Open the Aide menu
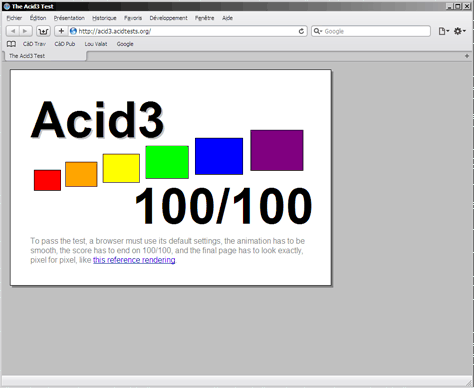 pos(227,18)
